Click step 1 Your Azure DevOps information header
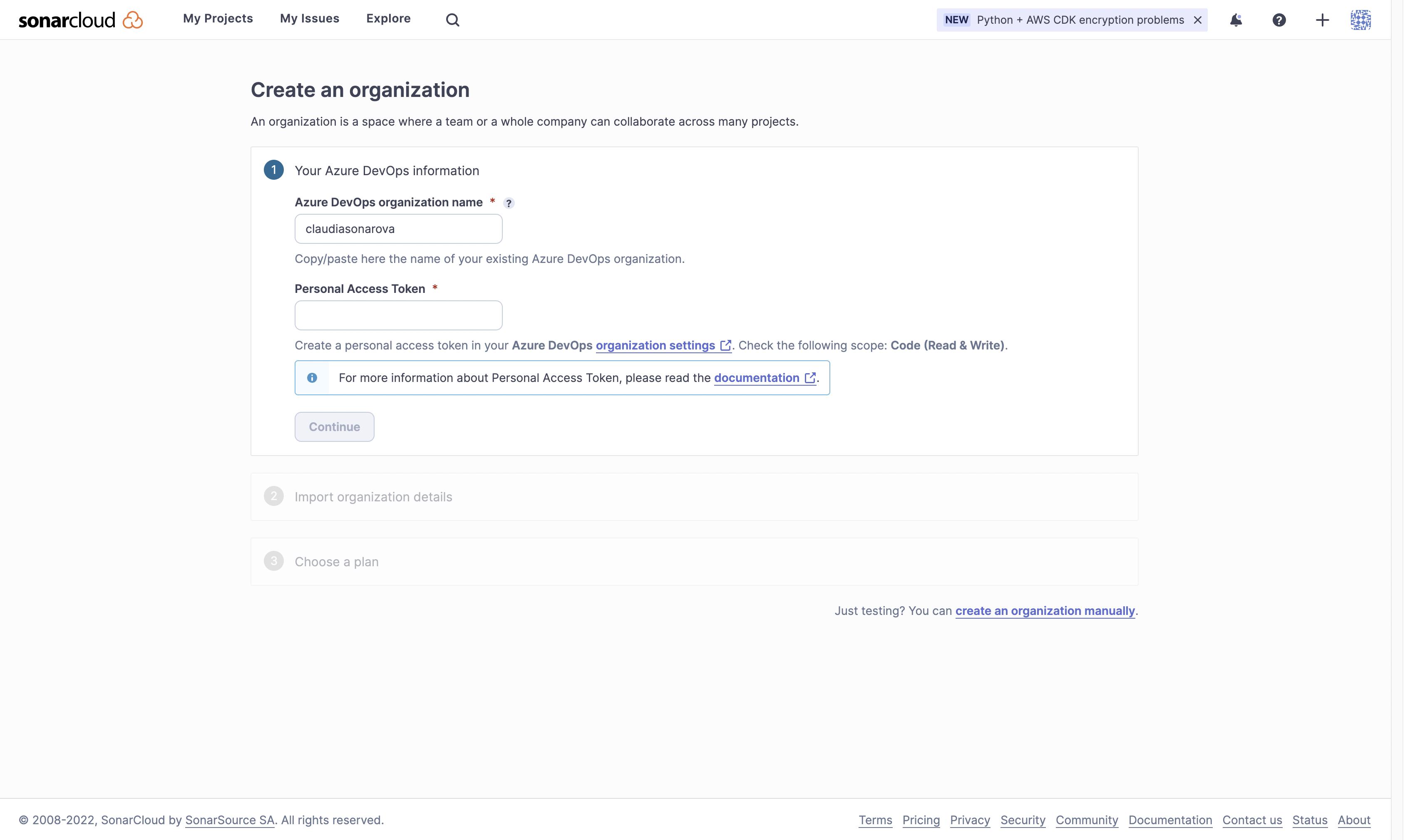Image resolution: width=1405 pixels, height=840 pixels. (x=387, y=171)
